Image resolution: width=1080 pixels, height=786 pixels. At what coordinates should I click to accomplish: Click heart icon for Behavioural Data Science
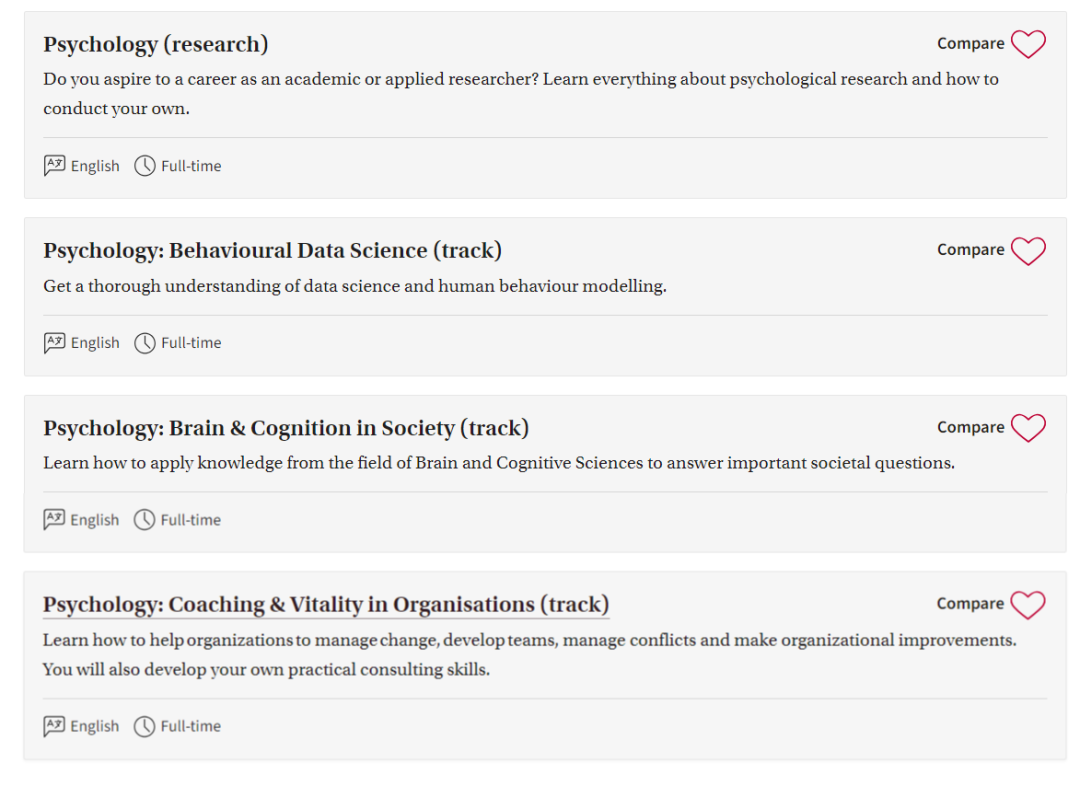(x=1028, y=251)
